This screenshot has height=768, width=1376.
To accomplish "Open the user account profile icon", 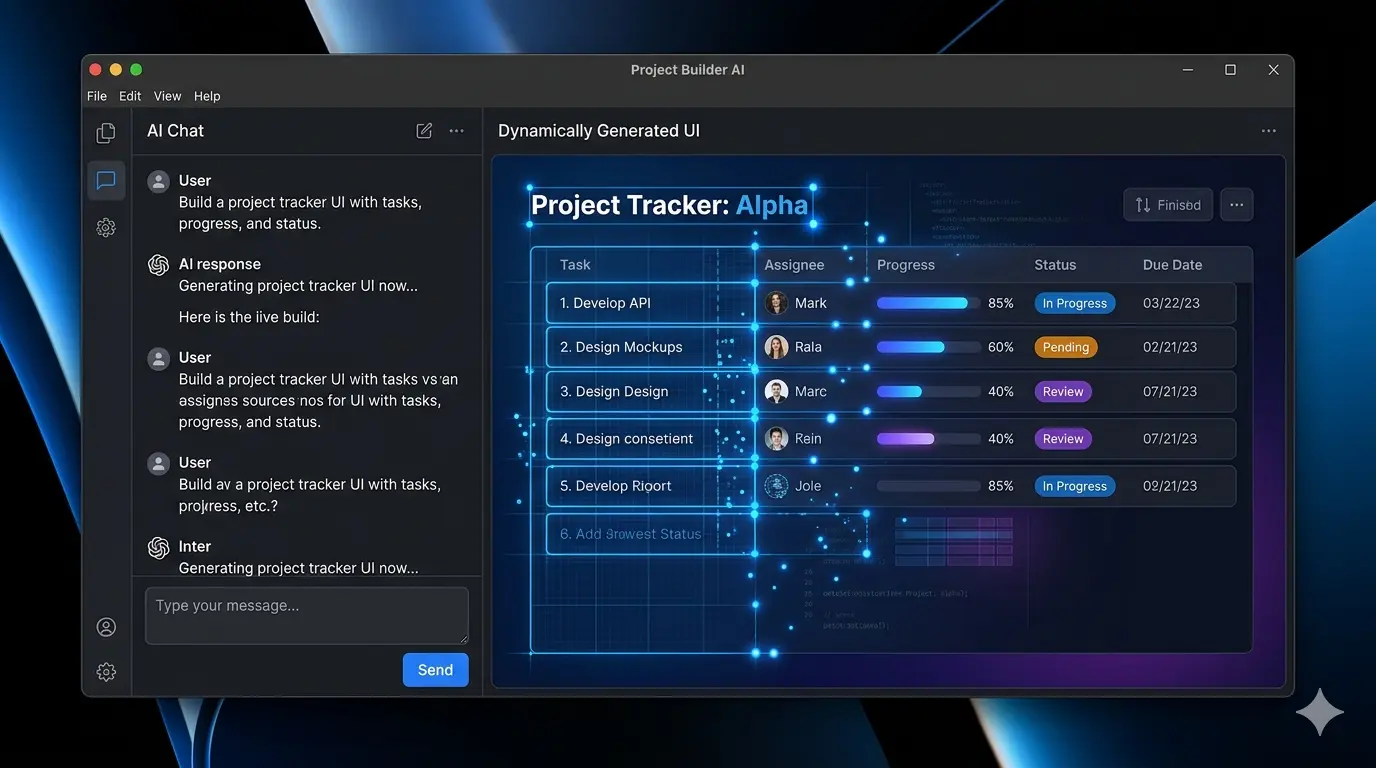I will [106, 627].
